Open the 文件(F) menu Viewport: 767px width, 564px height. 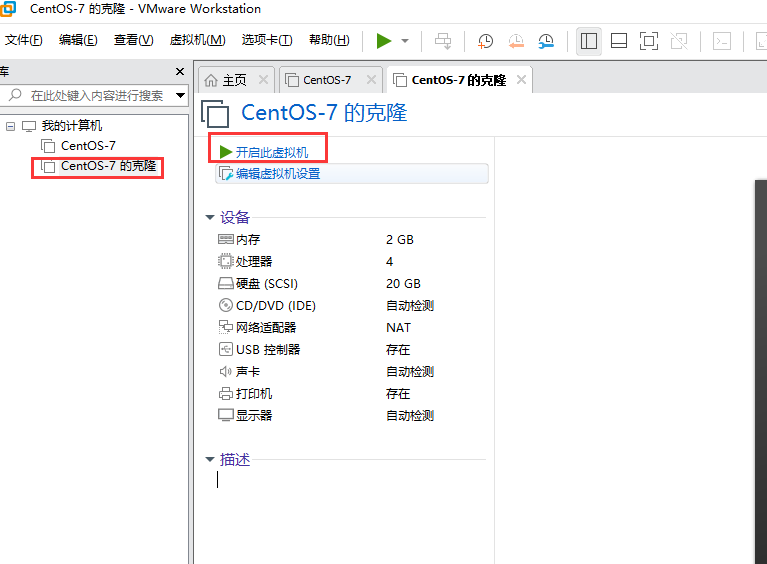[23, 40]
